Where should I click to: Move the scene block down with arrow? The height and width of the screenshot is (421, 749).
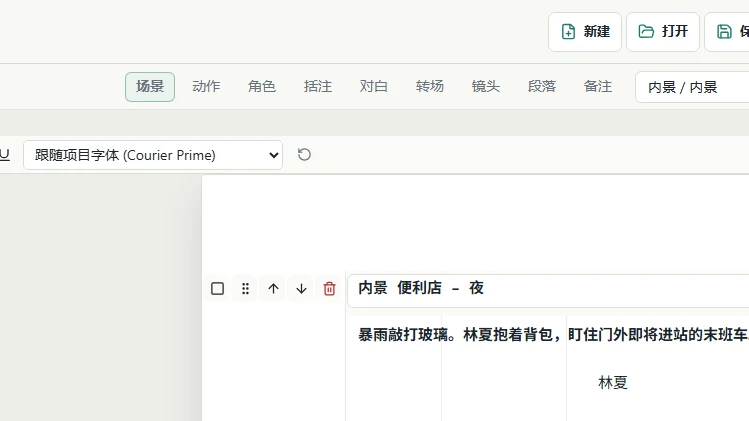point(301,289)
